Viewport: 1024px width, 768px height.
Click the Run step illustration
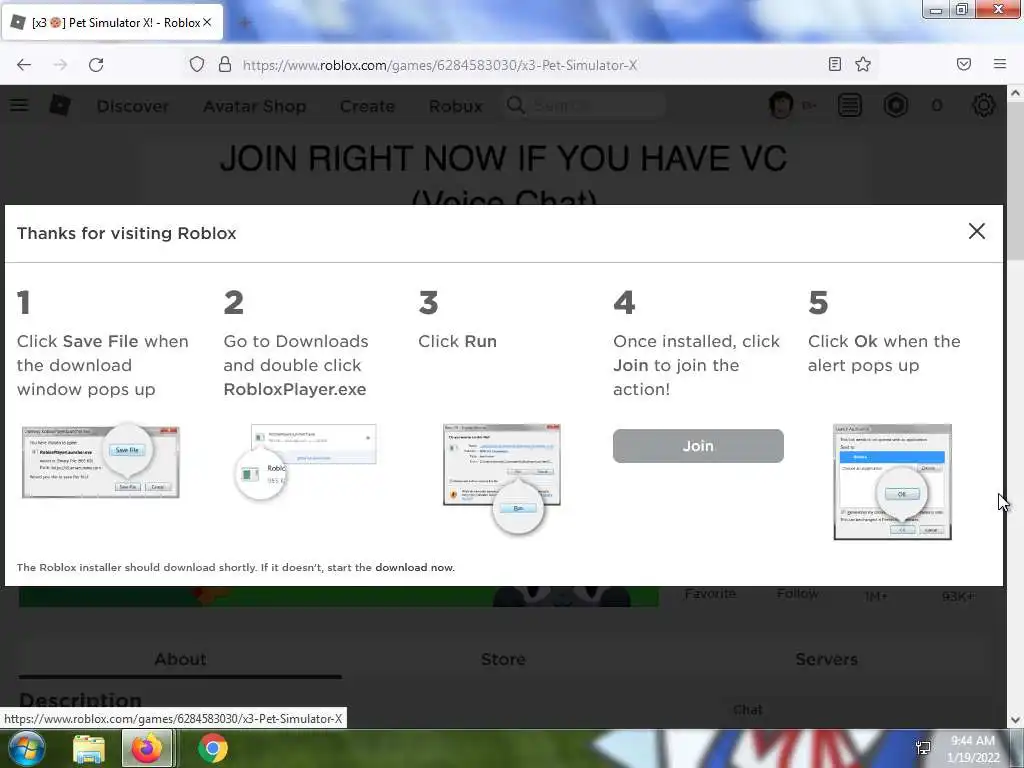[x=502, y=478]
